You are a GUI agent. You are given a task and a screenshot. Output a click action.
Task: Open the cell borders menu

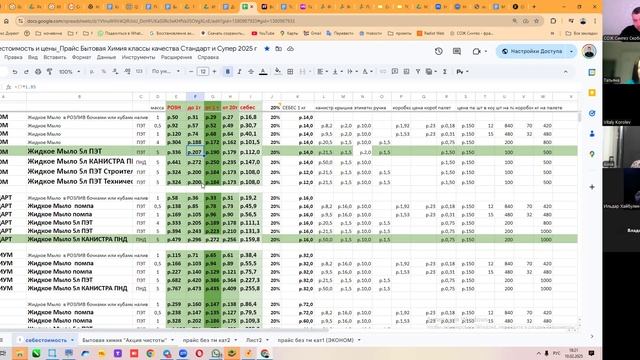tap(290, 72)
